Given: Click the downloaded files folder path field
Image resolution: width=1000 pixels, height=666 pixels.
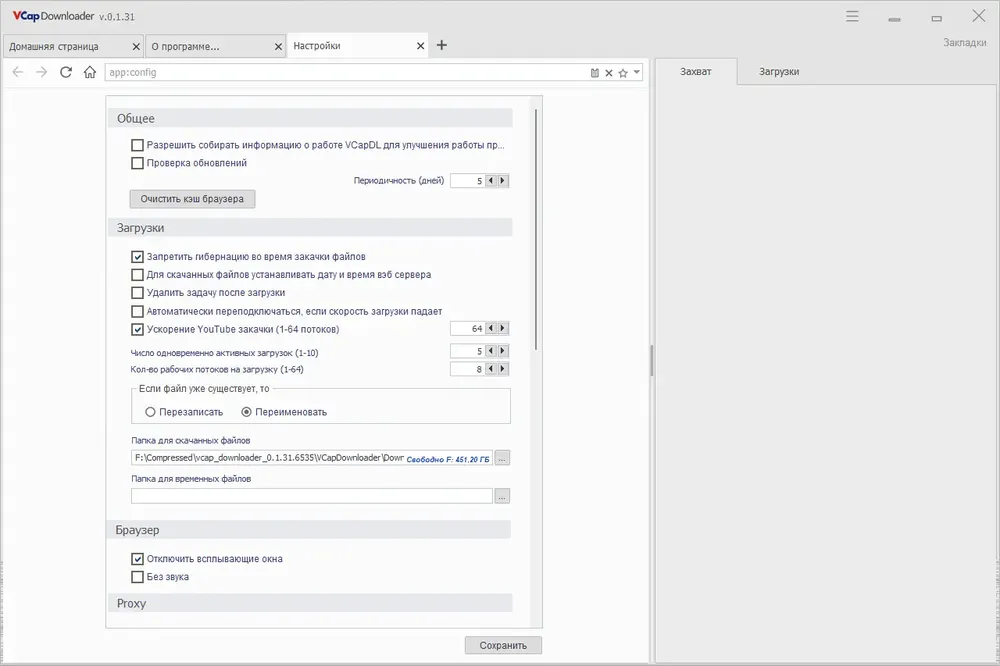Looking at the screenshot, I should click(x=312, y=458).
